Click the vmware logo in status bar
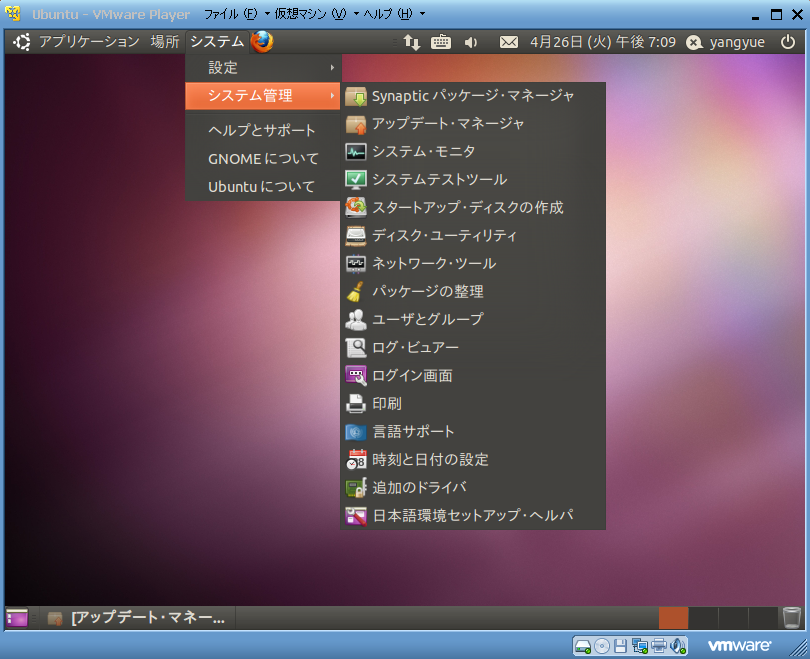This screenshot has height=659, width=810. coord(739,646)
